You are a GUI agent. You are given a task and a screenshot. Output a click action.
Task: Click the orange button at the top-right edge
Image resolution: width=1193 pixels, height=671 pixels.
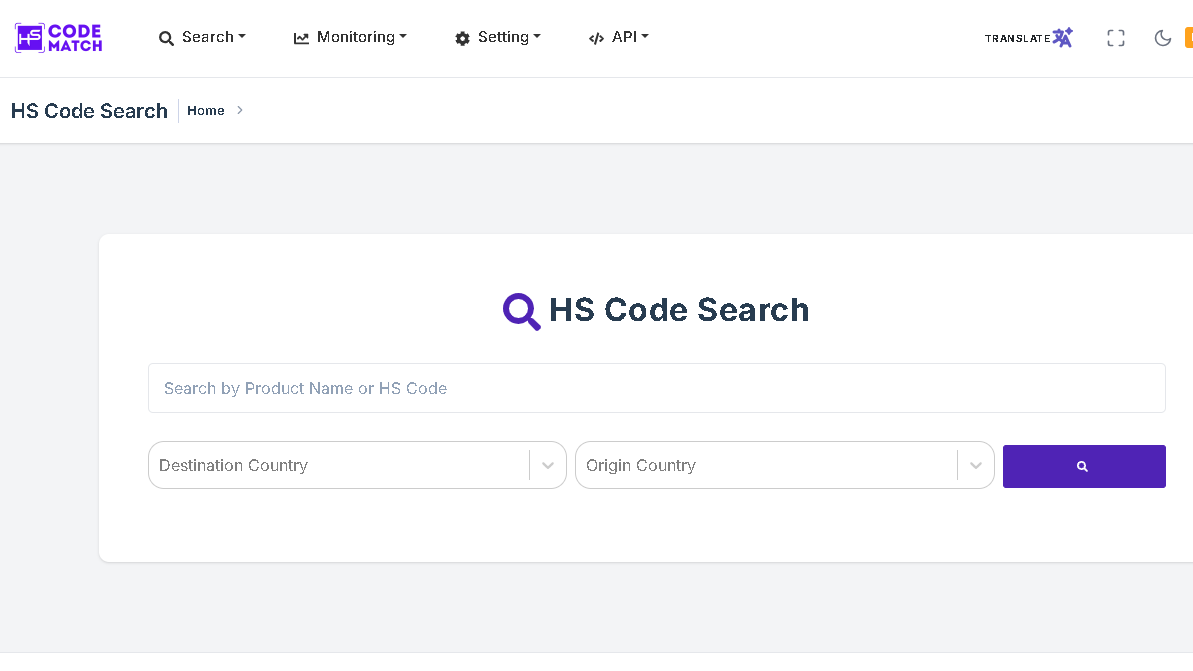tap(1188, 38)
